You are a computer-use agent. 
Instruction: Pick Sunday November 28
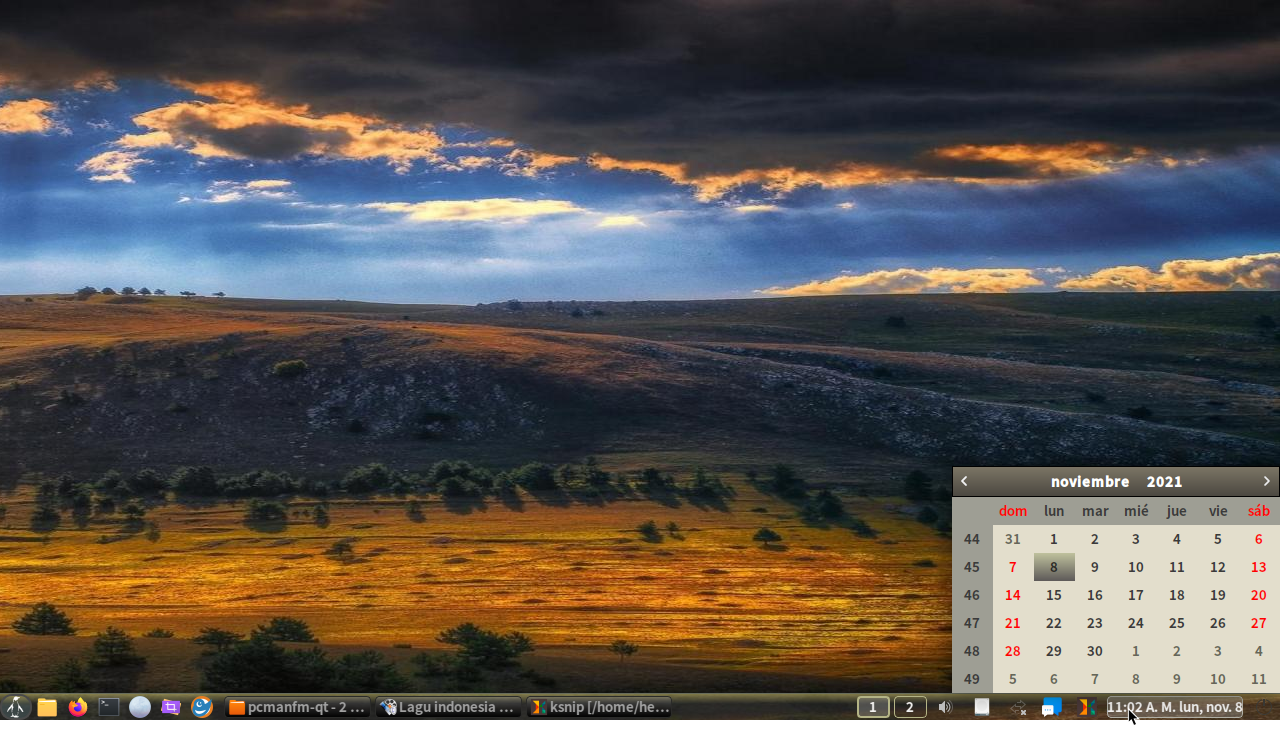(x=1013, y=651)
